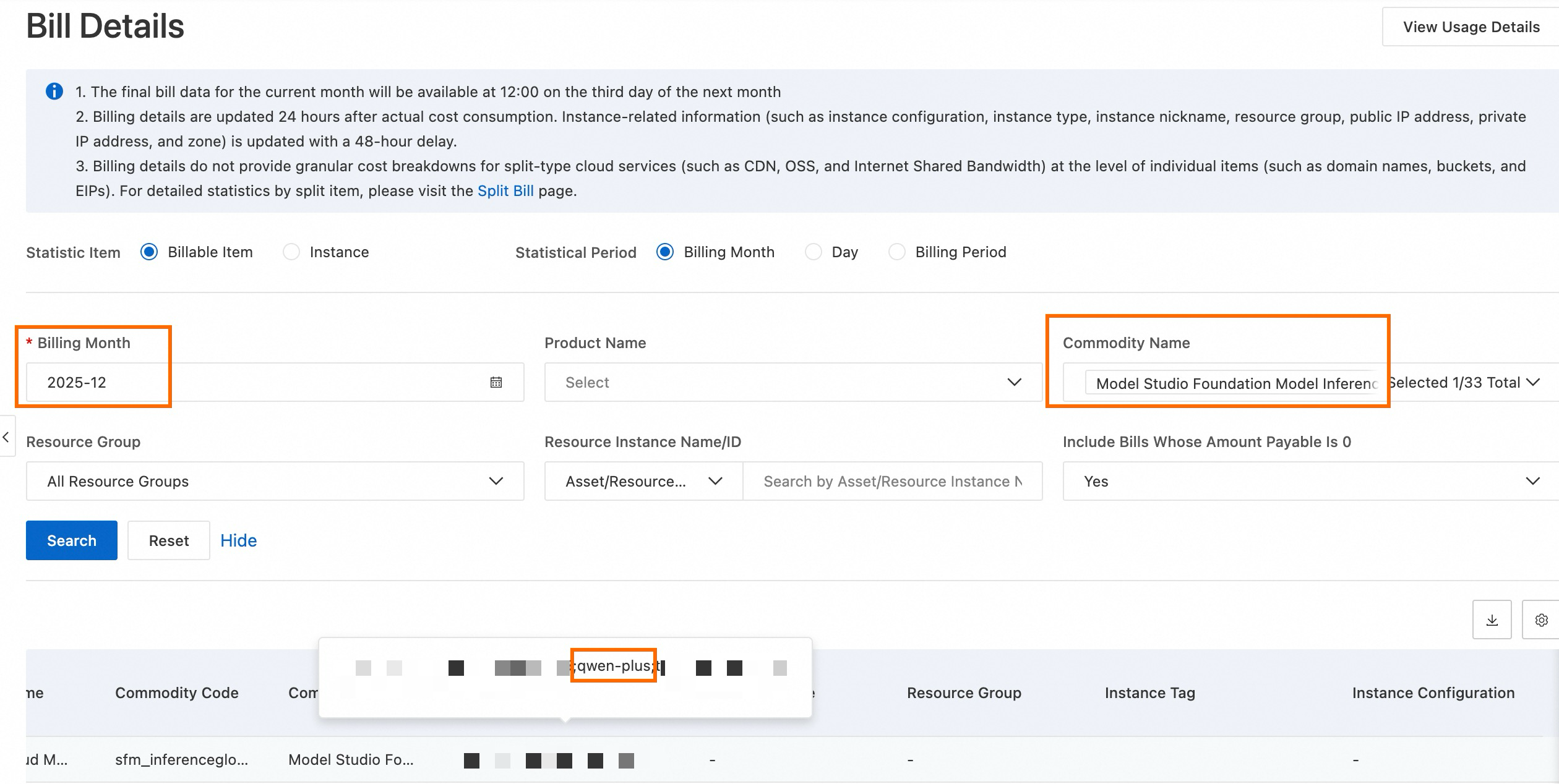Expand the All Resource Groups dropdown
Screen dimensions: 1559x784
click(x=275, y=481)
